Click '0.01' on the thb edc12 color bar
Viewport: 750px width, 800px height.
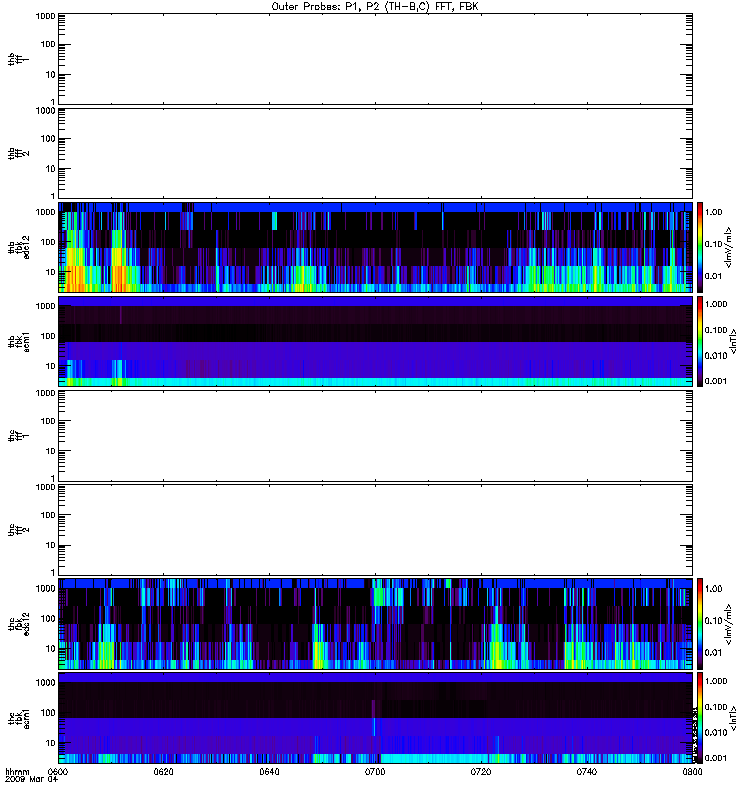tap(713, 276)
